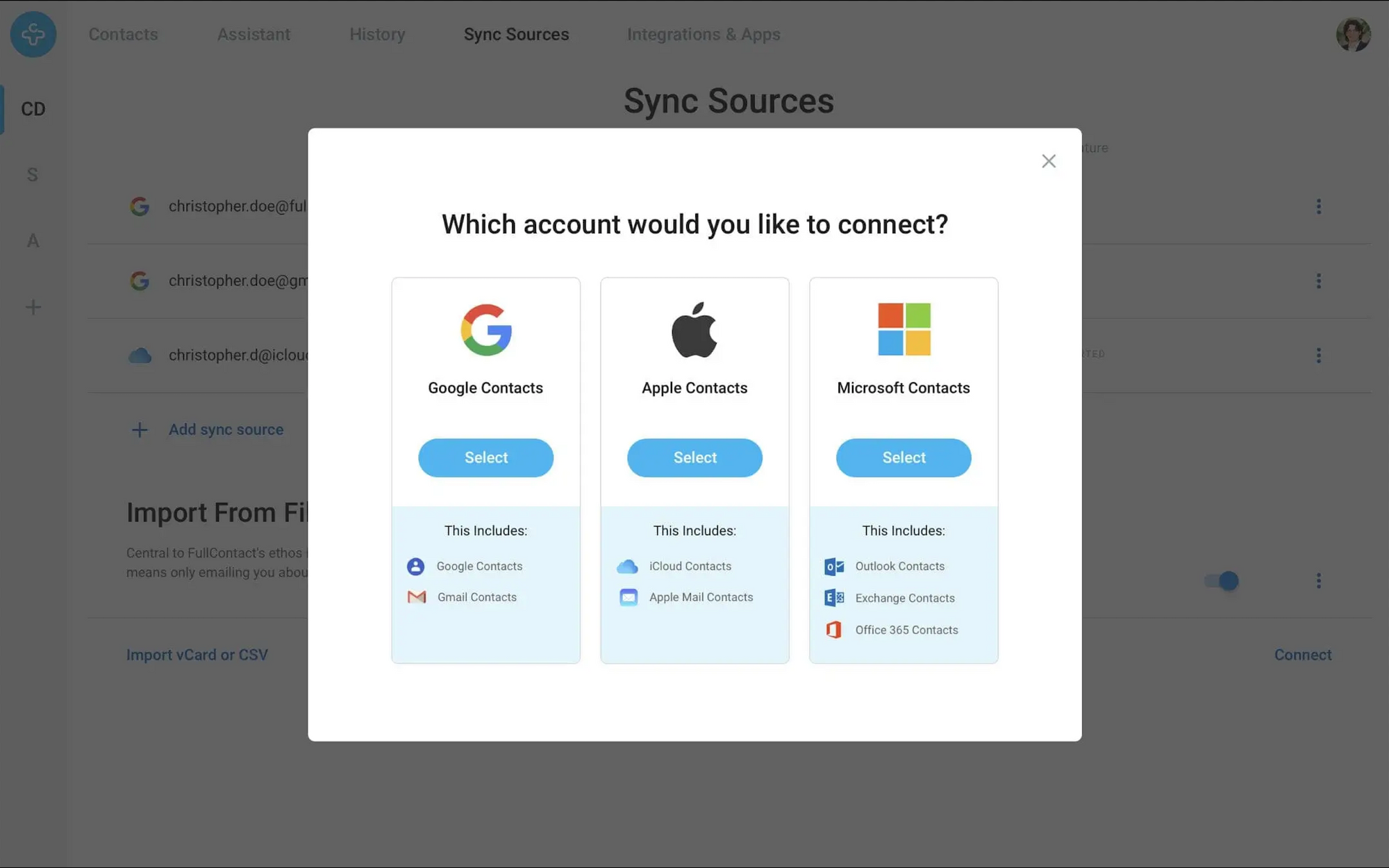Open the options menu for the iCloud sync source

pos(1318,355)
